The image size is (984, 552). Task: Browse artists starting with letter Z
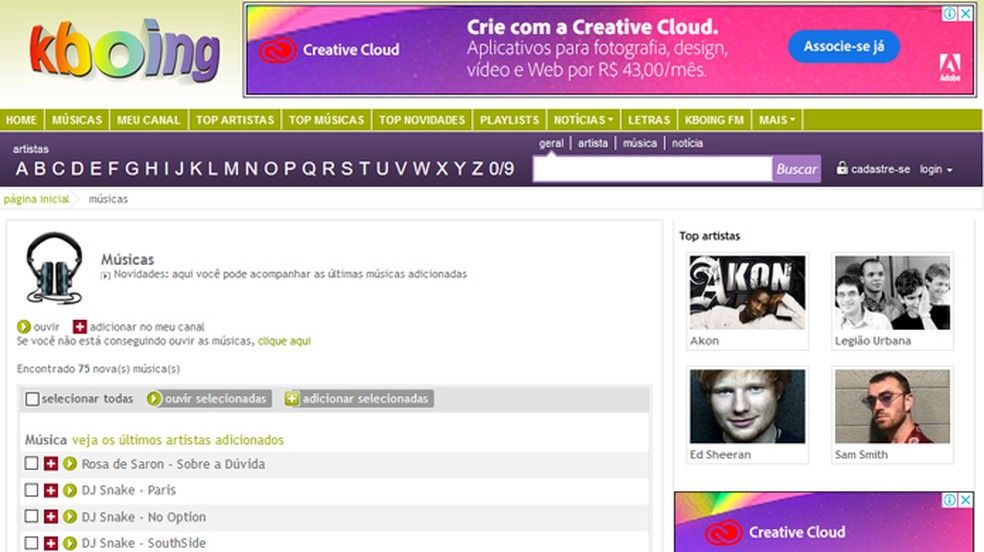(x=478, y=169)
